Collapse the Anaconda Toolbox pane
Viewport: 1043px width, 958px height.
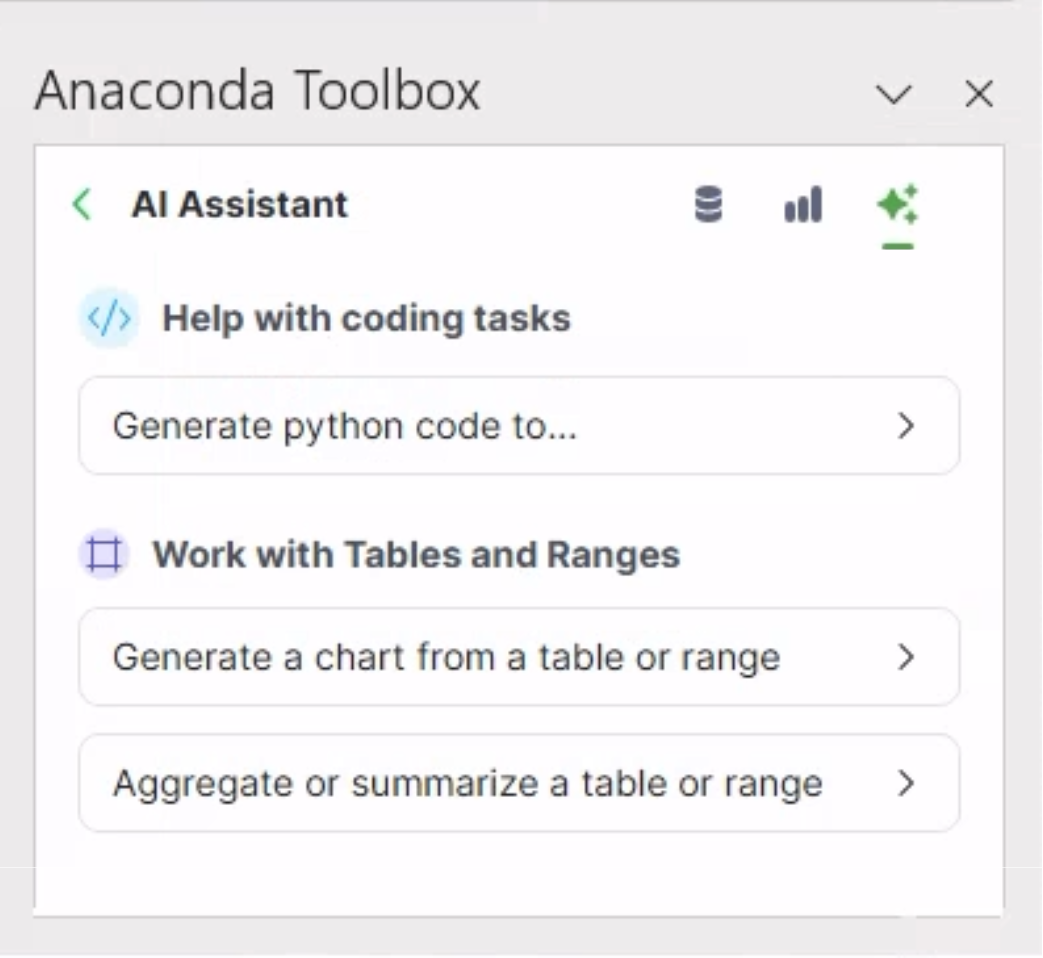pos(893,94)
